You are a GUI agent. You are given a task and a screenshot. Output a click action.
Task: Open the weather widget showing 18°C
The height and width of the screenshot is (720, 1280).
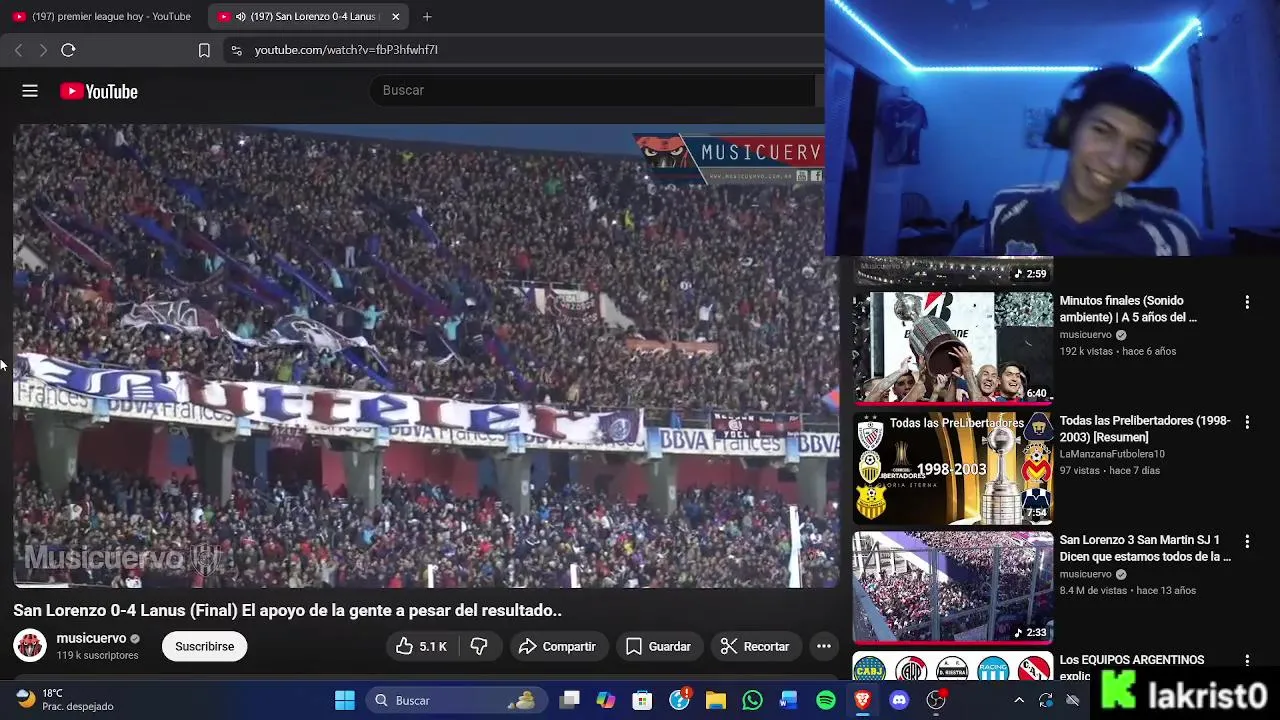pos(66,699)
